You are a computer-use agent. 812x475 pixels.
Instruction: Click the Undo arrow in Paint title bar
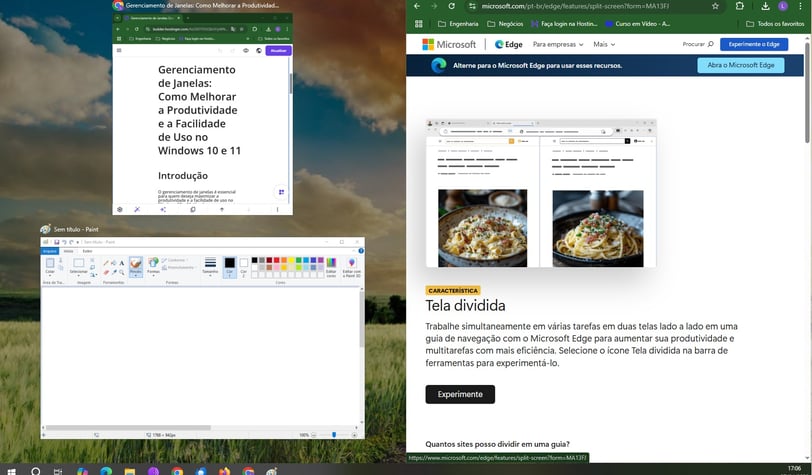click(64, 242)
